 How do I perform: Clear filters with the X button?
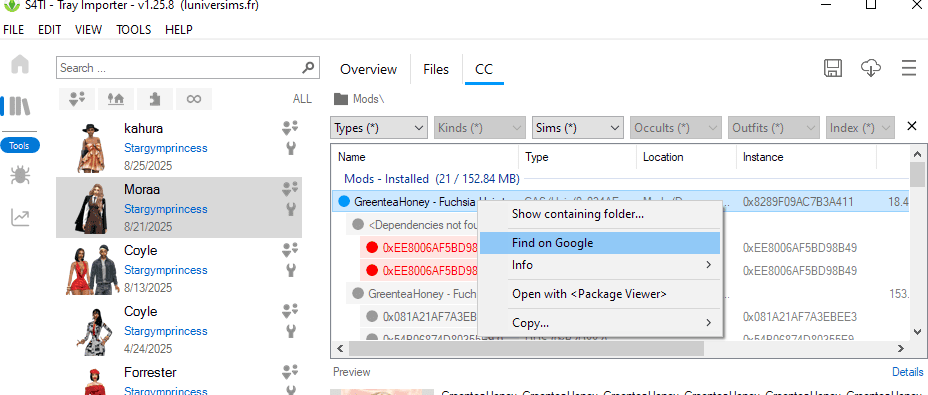[912, 126]
